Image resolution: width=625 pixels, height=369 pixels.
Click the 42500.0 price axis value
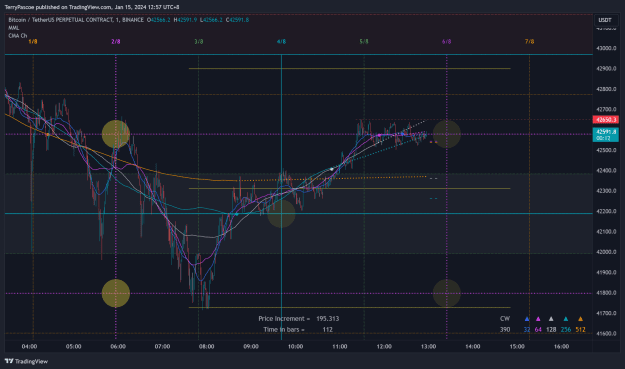(x=606, y=150)
